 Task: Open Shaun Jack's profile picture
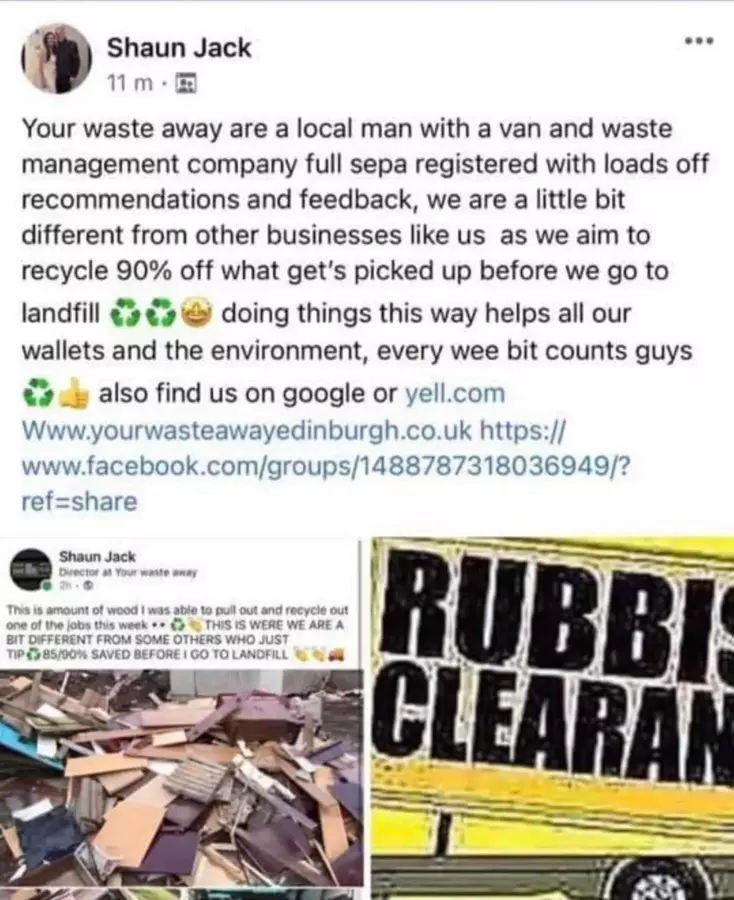click(56, 58)
